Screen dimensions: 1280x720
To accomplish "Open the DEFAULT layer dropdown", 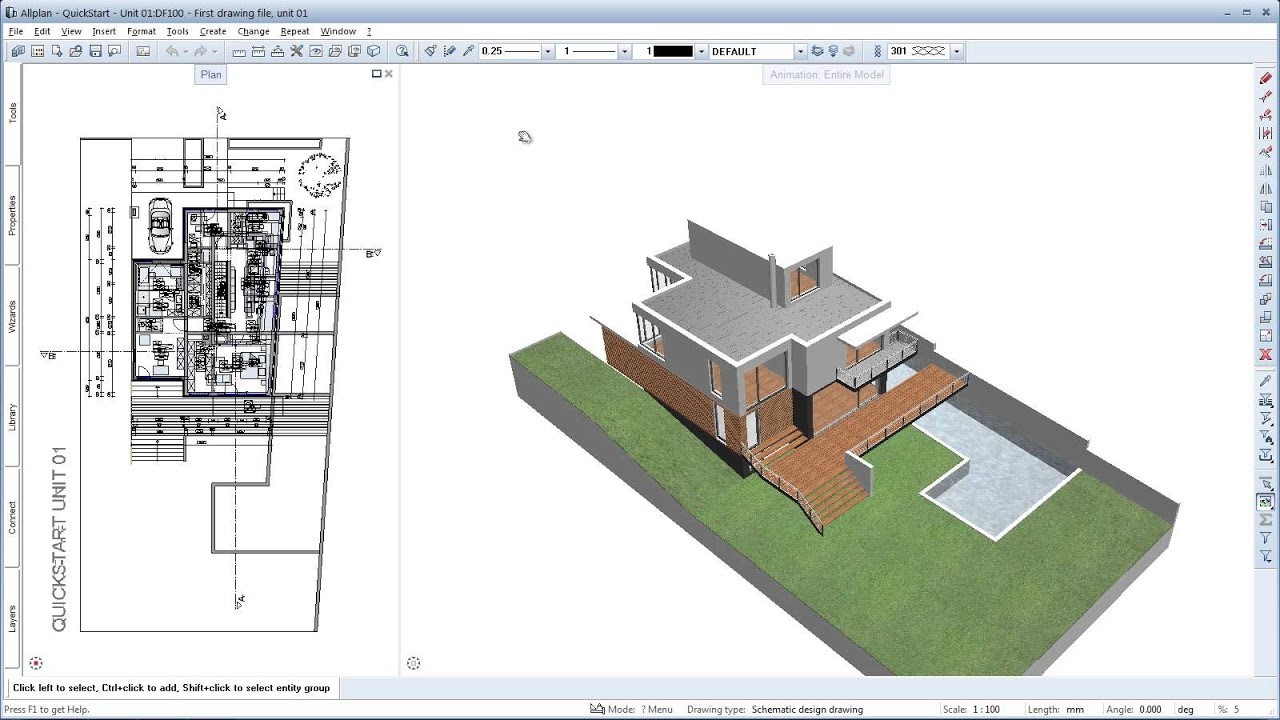I will tap(799, 51).
